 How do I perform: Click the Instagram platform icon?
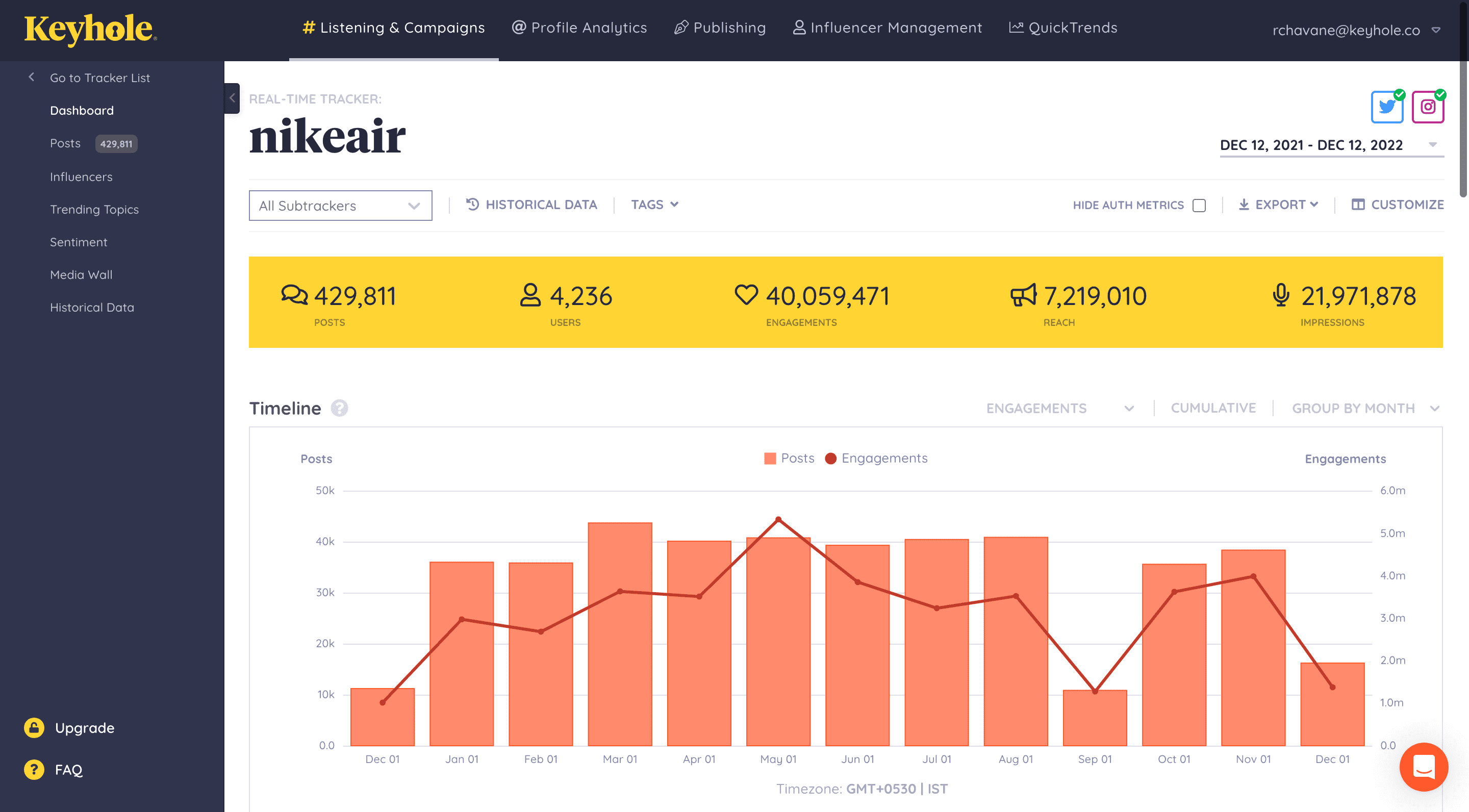[1427, 107]
